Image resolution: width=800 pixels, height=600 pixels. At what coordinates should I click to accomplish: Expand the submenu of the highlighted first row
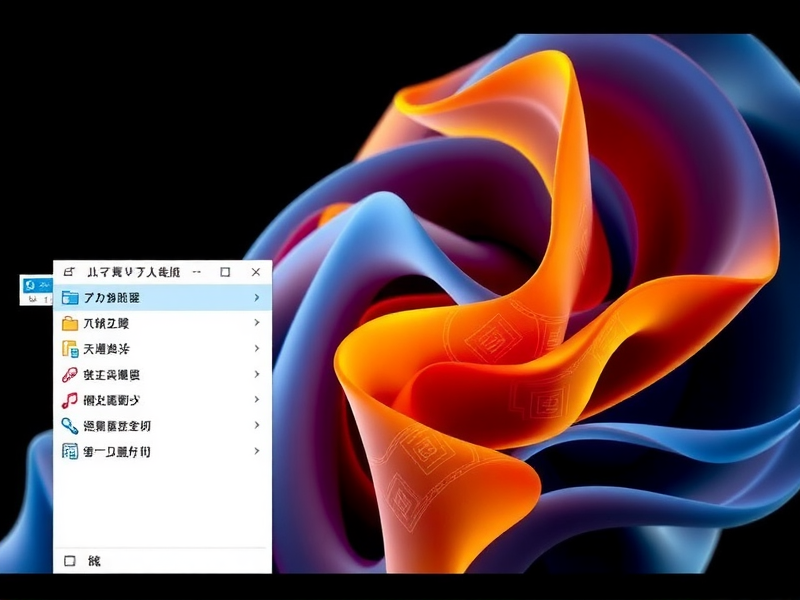pos(256,297)
